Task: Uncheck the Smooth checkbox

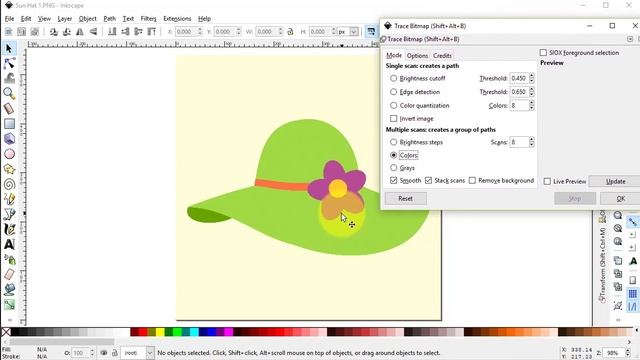Action: pos(393,180)
